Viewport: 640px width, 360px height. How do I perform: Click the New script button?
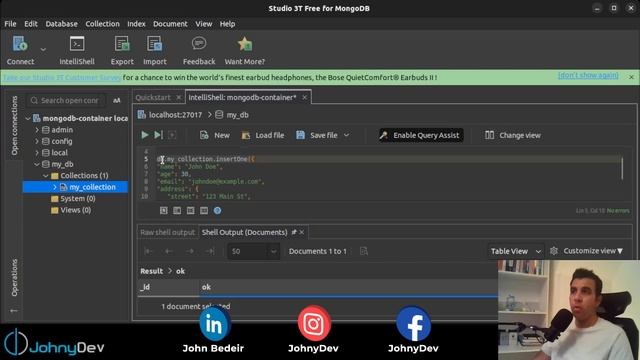tap(215, 135)
